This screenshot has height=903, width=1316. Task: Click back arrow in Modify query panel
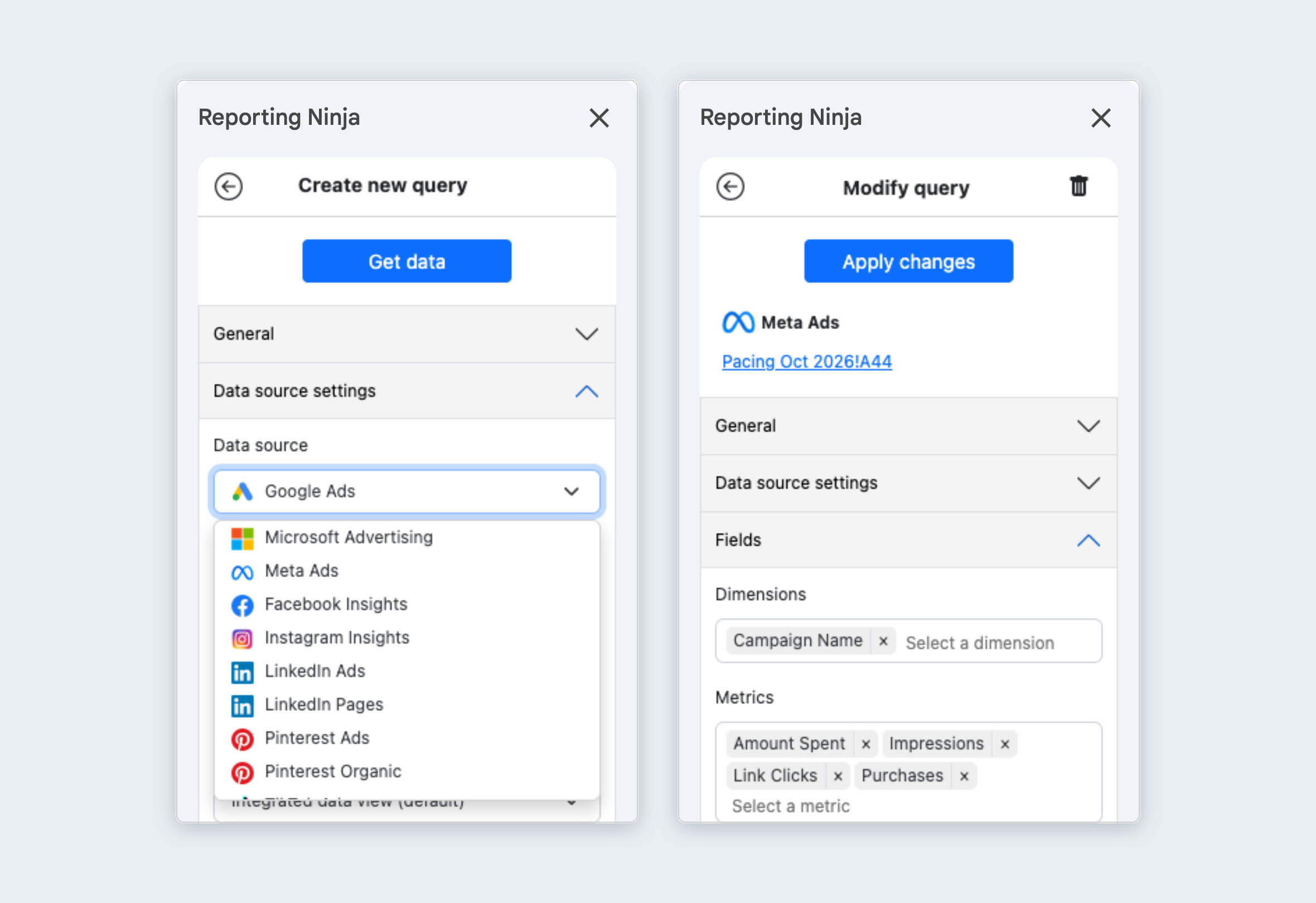pyautogui.click(x=730, y=186)
